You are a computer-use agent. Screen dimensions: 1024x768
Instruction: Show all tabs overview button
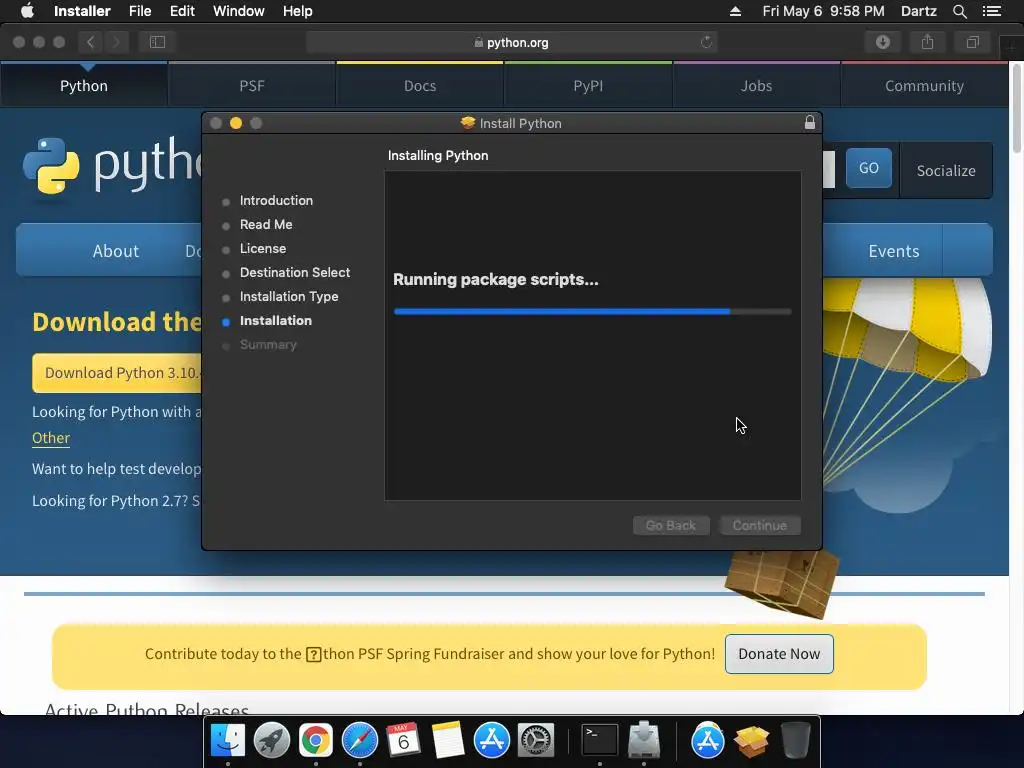972,42
